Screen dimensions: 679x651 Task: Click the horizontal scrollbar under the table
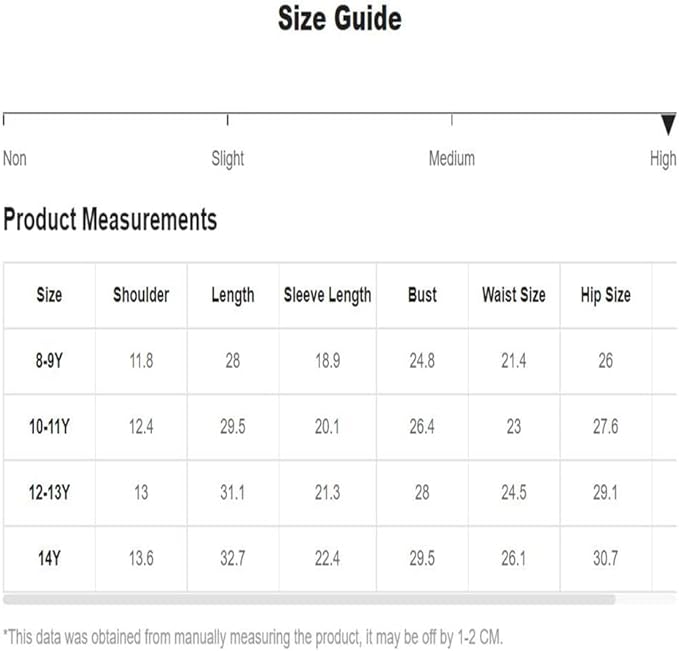(309, 599)
